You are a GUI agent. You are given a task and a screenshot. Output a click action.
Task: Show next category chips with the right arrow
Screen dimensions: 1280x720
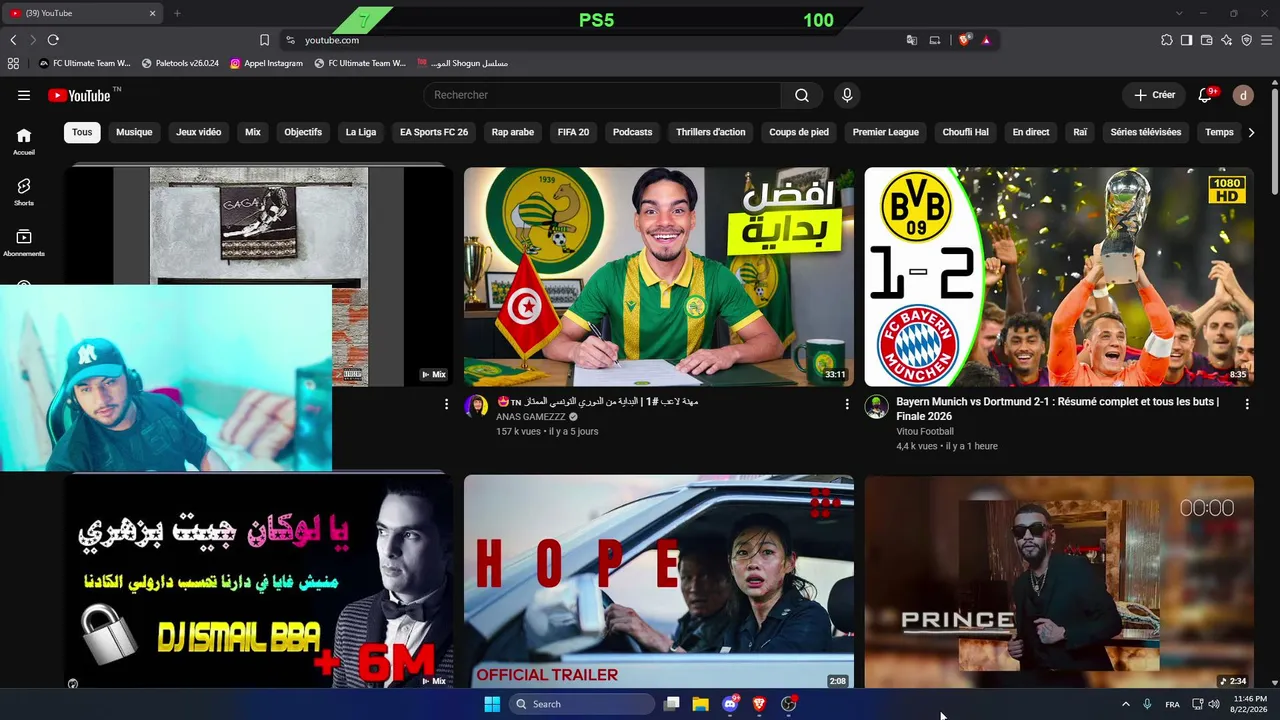(1250, 132)
